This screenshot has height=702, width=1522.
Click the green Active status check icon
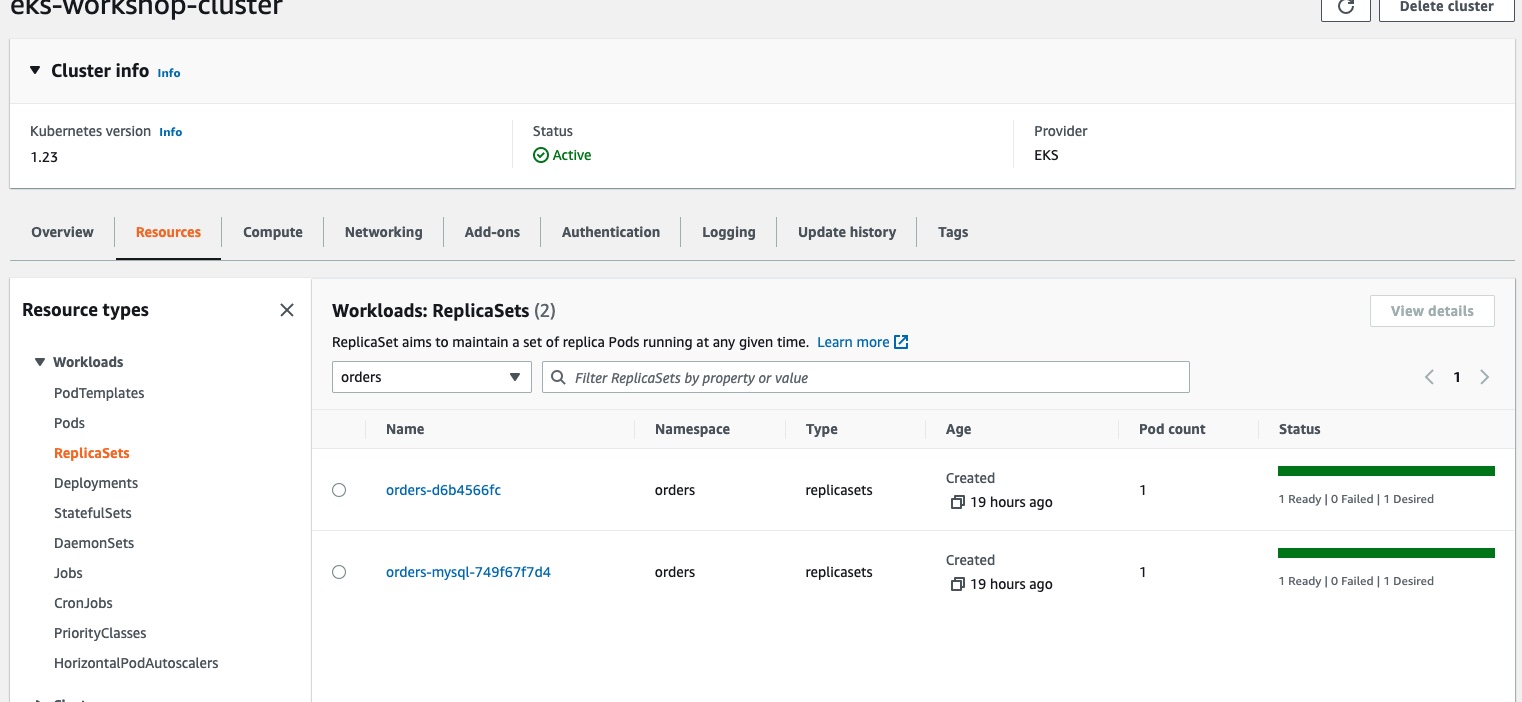pyautogui.click(x=541, y=155)
